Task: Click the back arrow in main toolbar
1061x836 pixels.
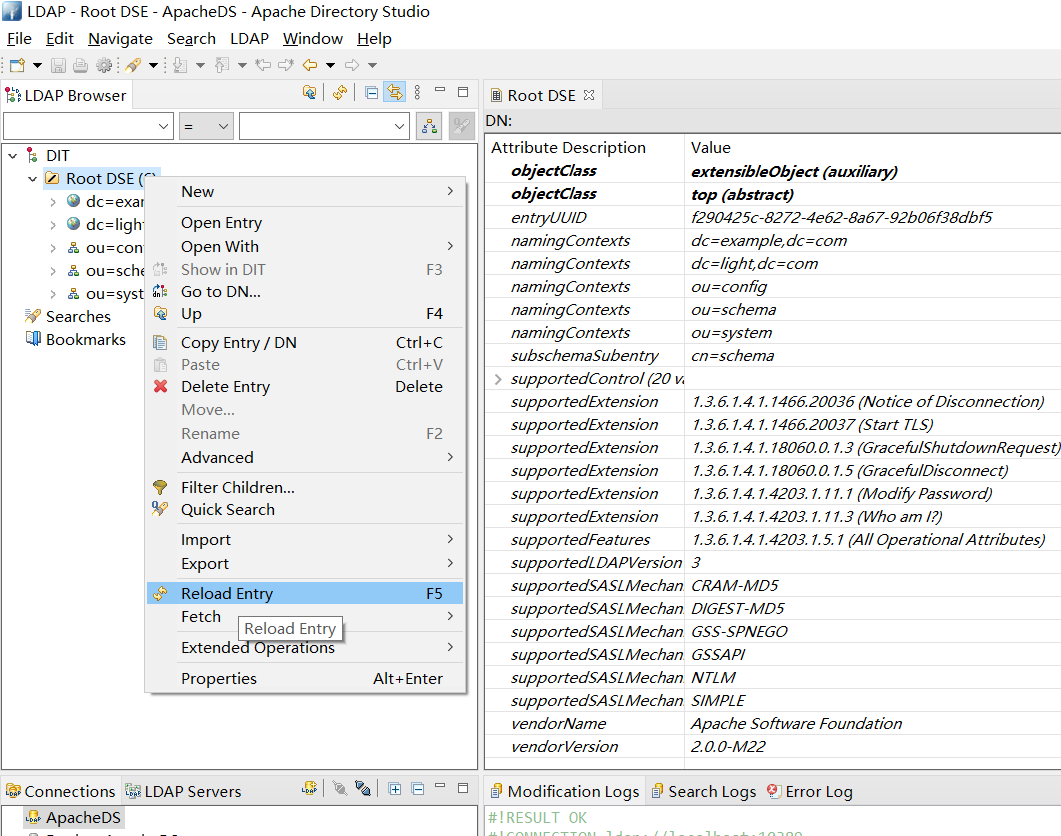Action: [310, 65]
